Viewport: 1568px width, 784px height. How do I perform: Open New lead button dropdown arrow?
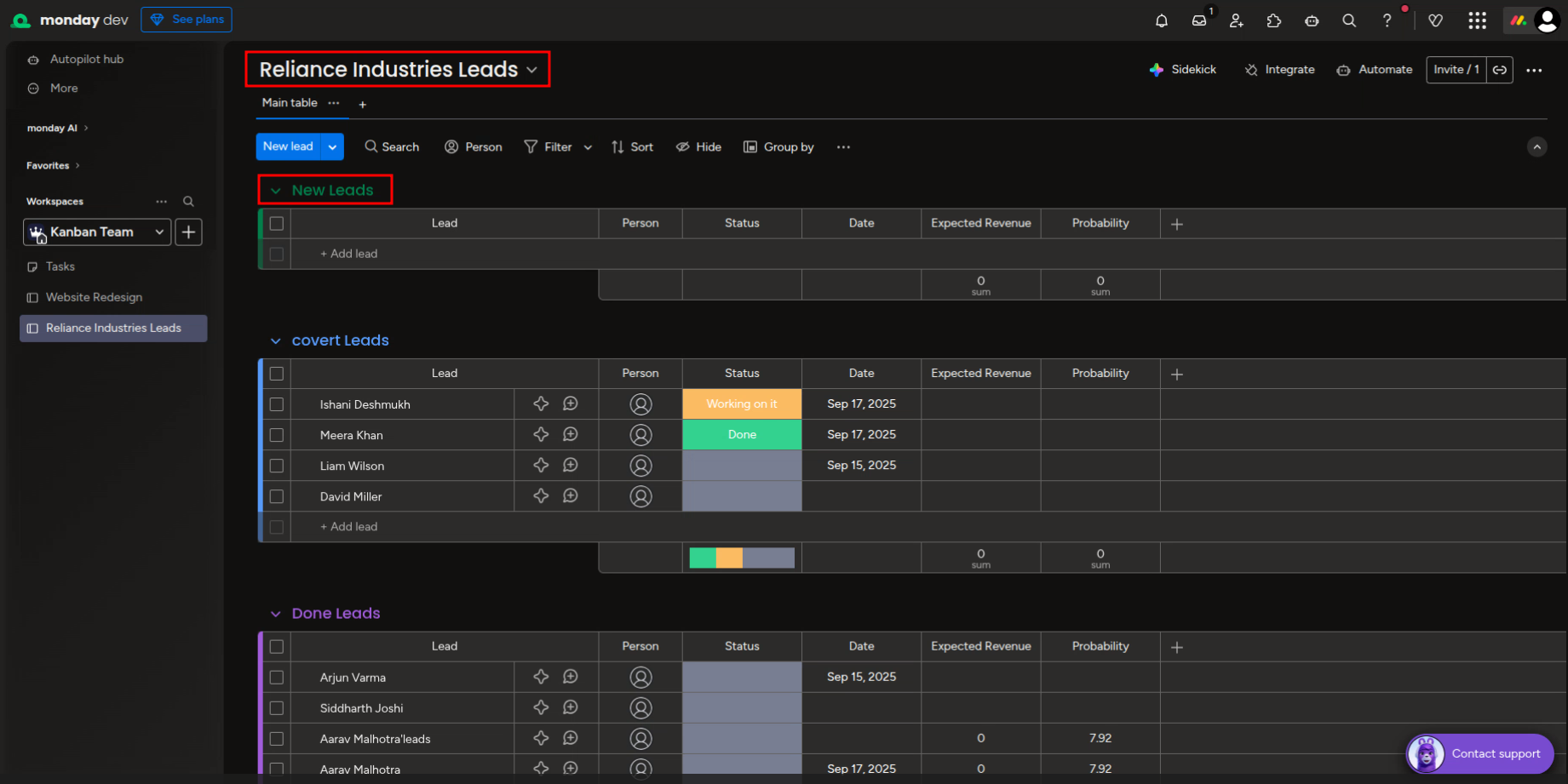332,146
